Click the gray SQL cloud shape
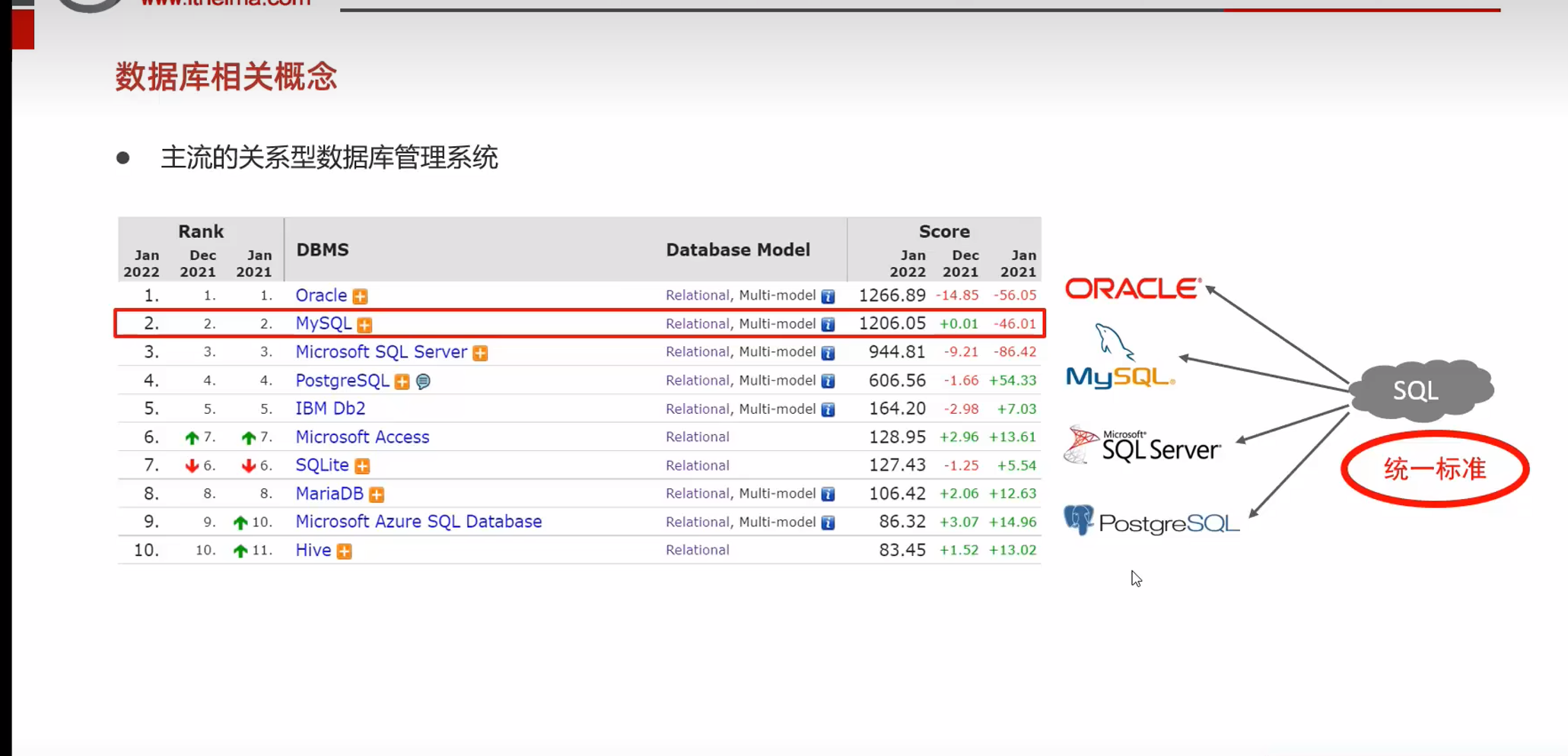This screenshot has width=1568, height=756. [1420, 390]
